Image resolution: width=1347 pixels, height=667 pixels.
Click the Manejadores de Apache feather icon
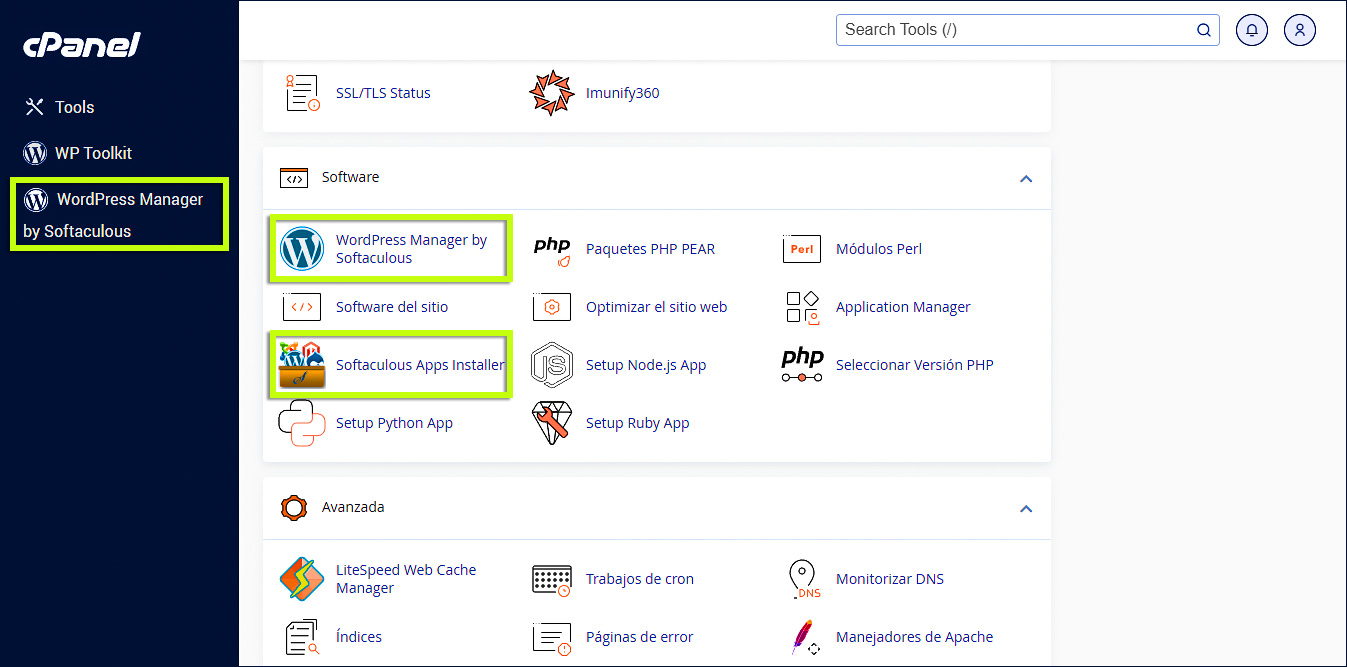pos(804,637)
